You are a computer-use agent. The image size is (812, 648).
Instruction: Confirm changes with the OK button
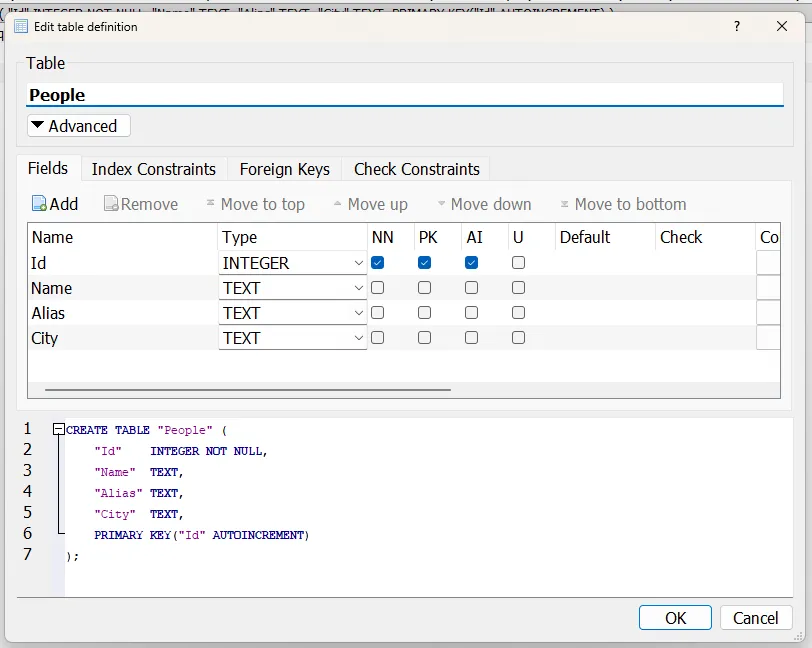pos(675,617)
